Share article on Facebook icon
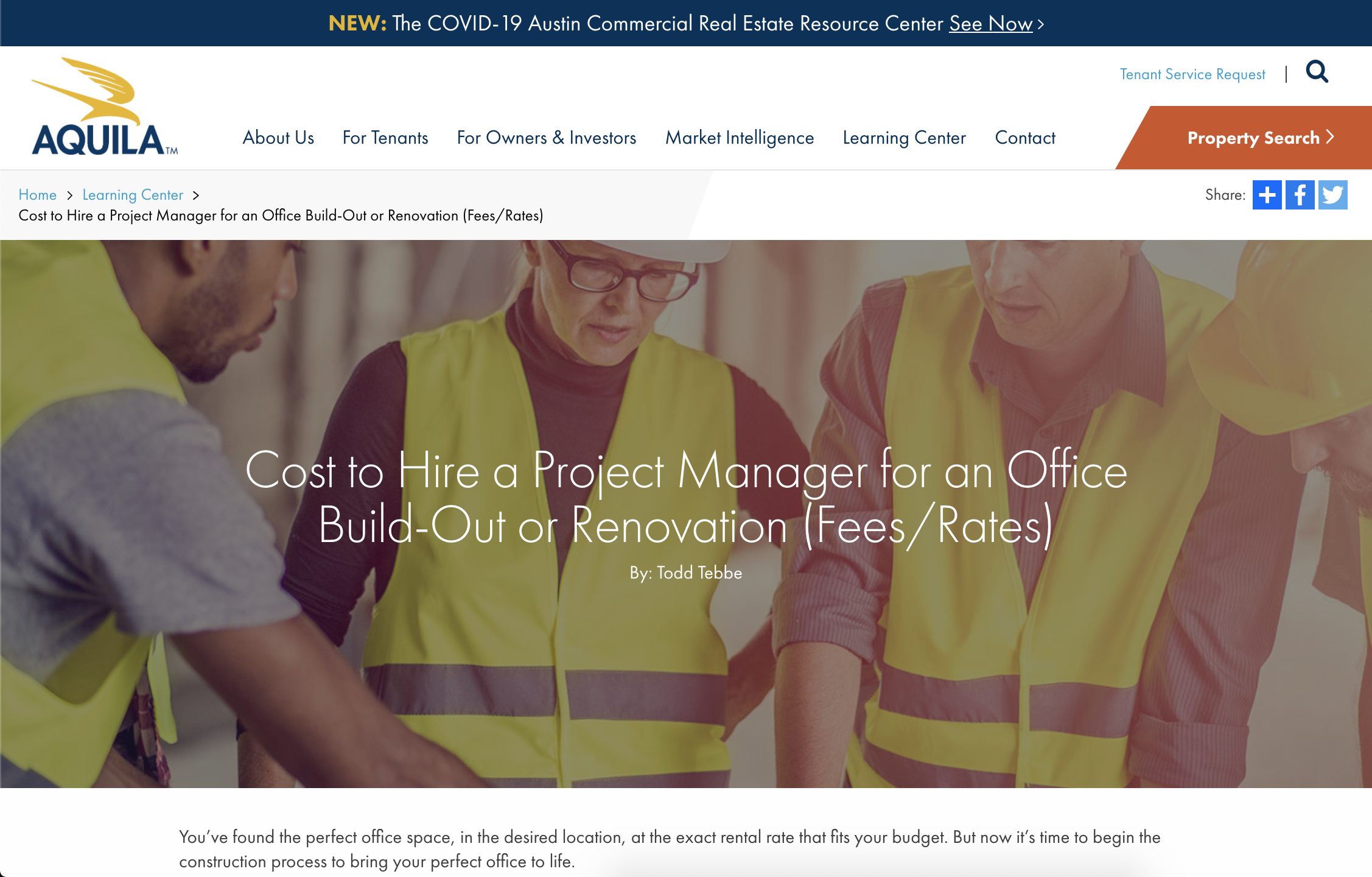 coord(1300,195)
